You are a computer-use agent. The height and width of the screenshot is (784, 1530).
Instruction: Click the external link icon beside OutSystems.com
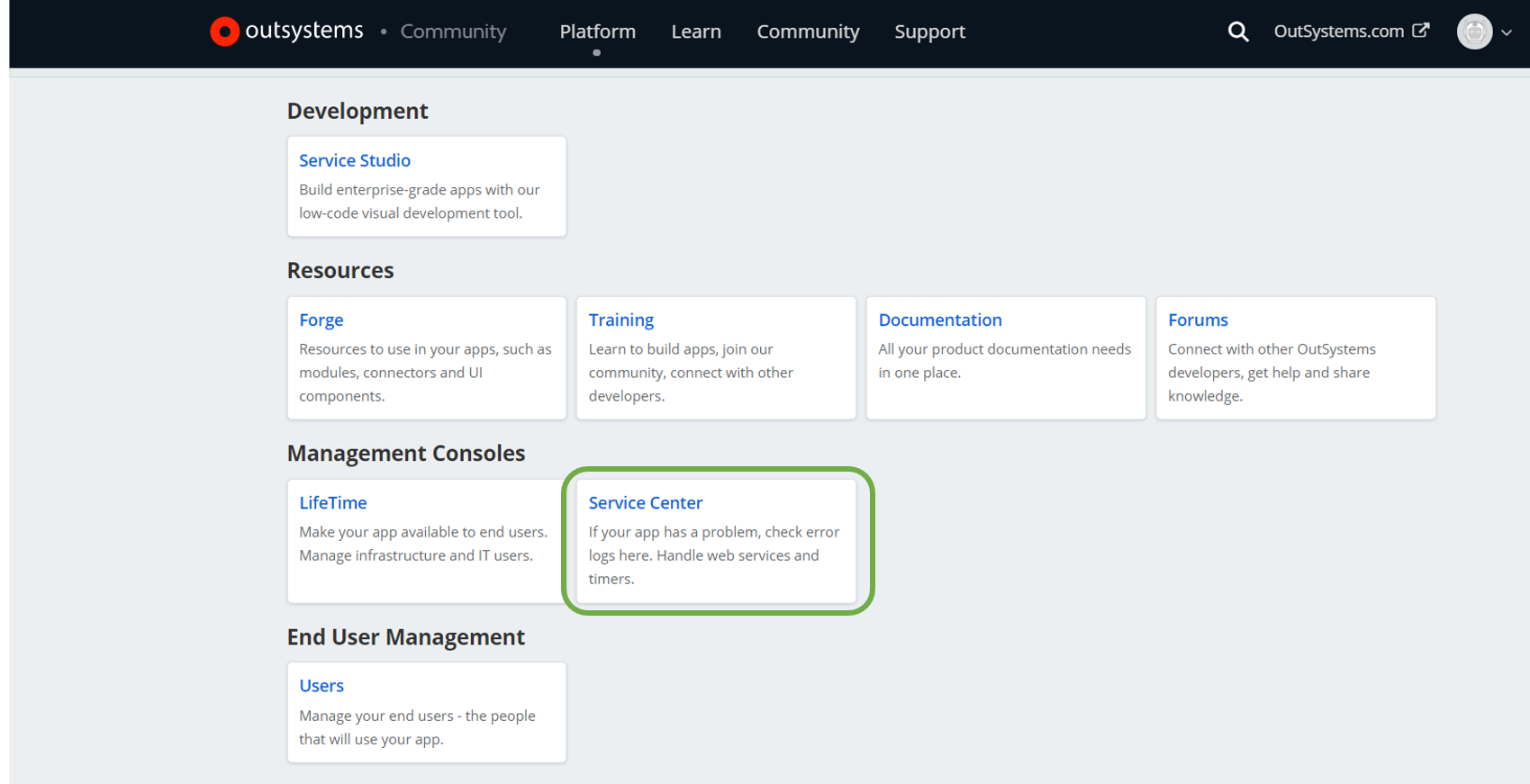(1421, 31)
